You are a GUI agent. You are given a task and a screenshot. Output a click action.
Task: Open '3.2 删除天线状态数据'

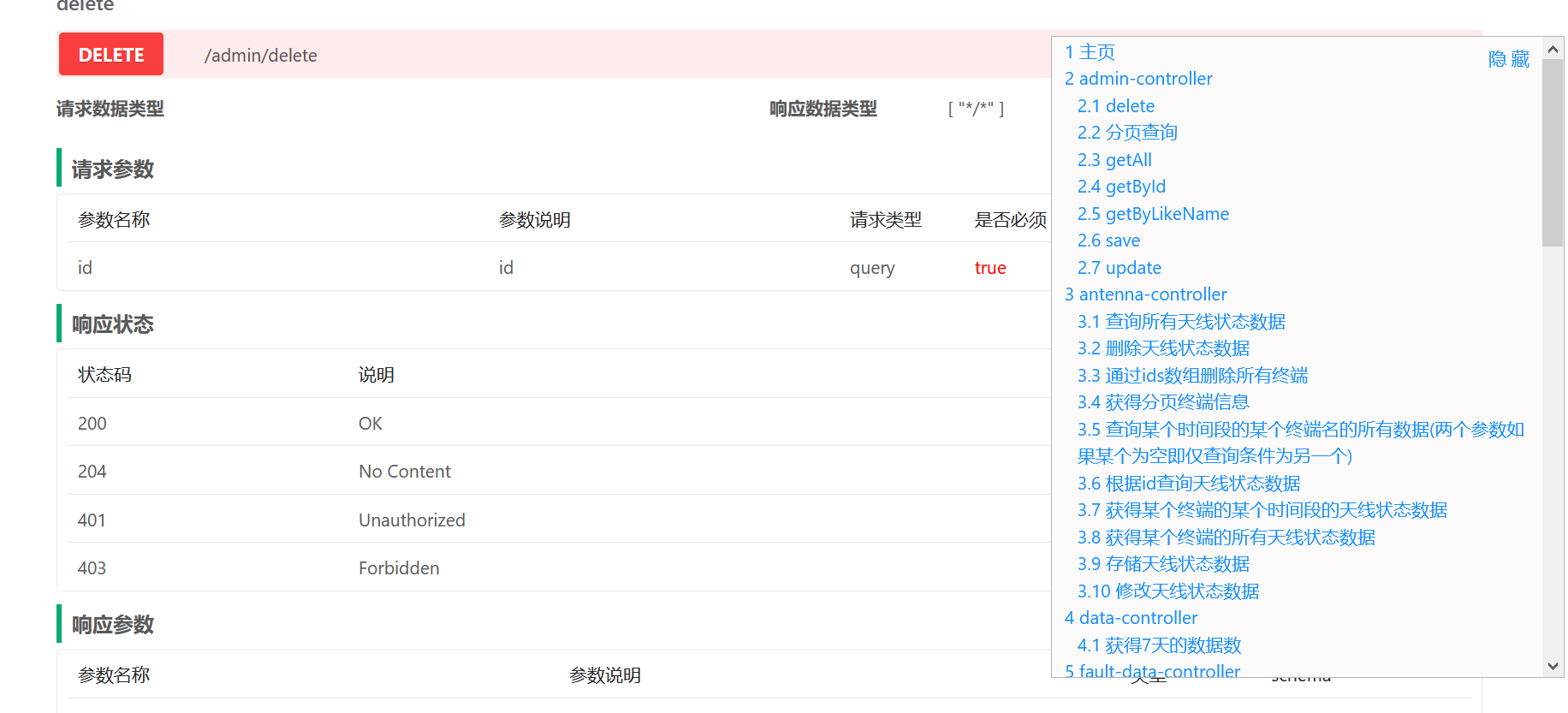[1163, 348]
